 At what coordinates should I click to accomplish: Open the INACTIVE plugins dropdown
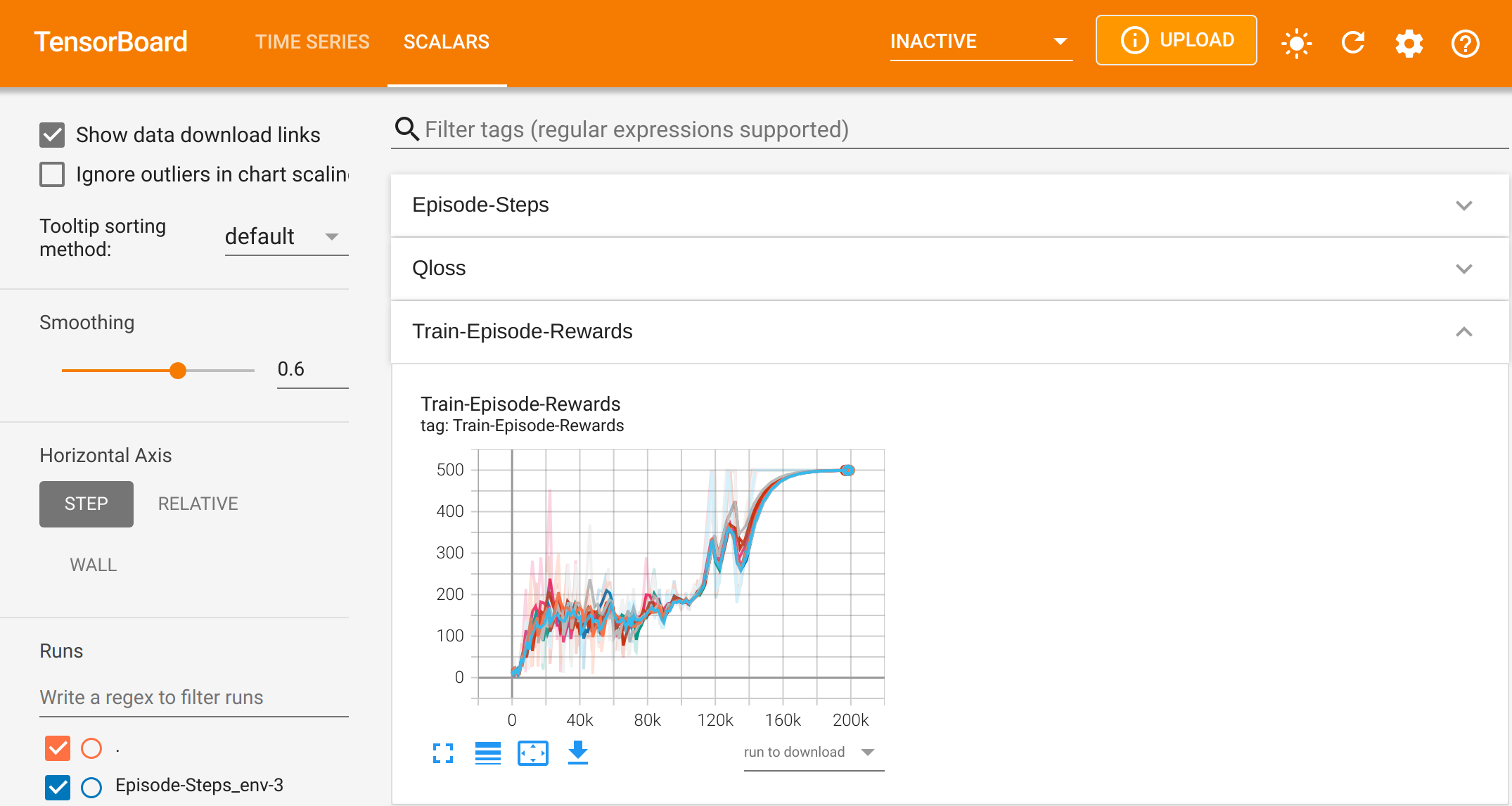[x=980, y=41]
